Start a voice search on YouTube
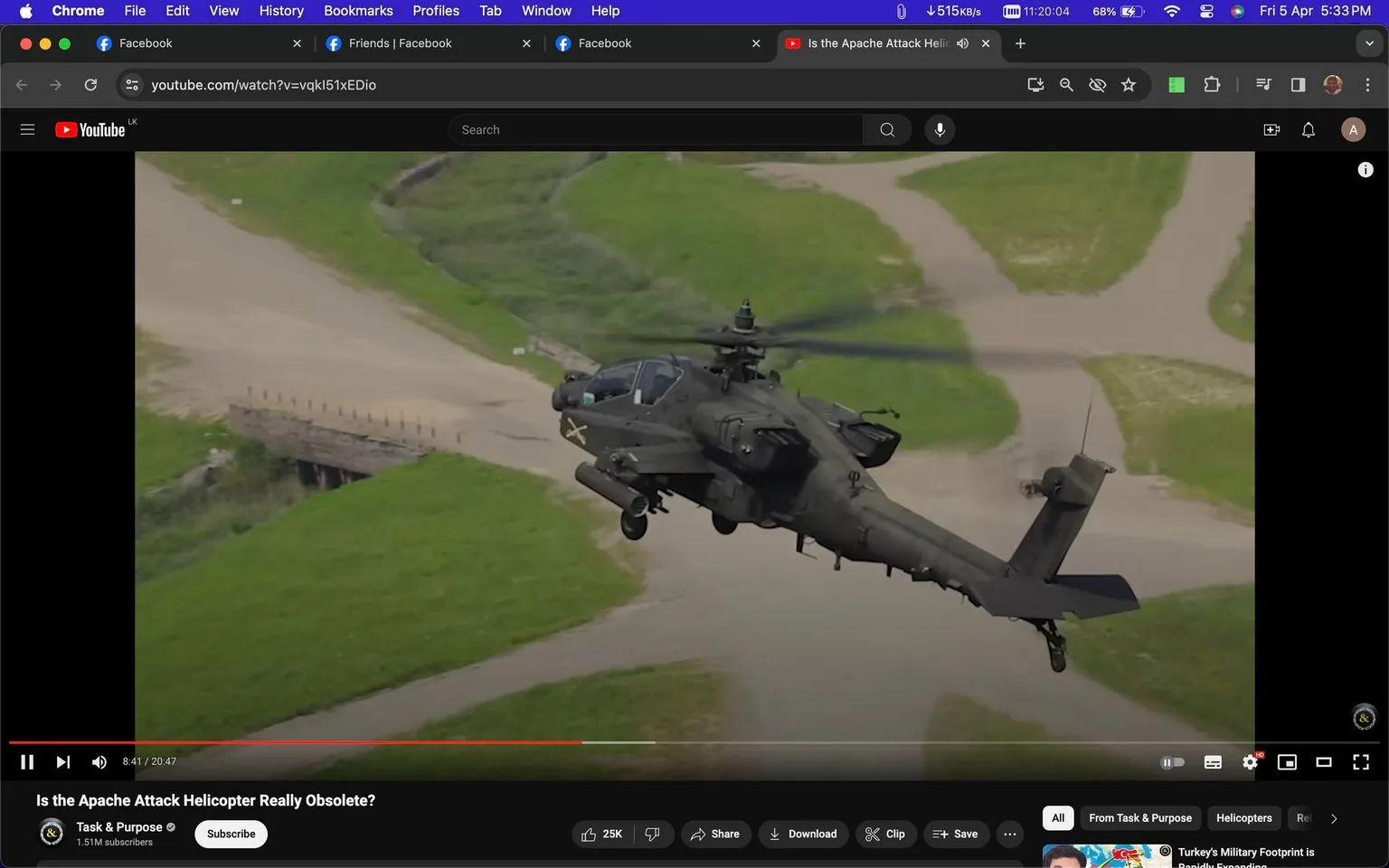Screen dimensions: 1389x868 [x=940, y=129]
